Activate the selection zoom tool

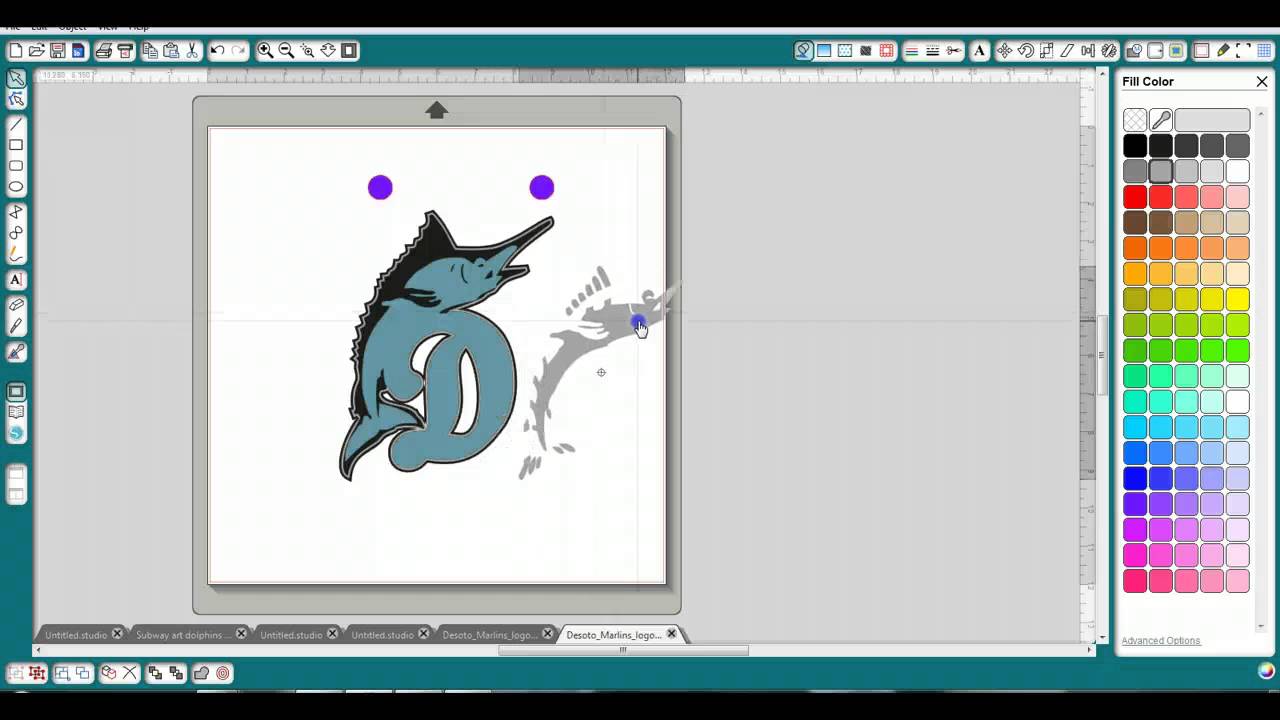click(307, 50)
